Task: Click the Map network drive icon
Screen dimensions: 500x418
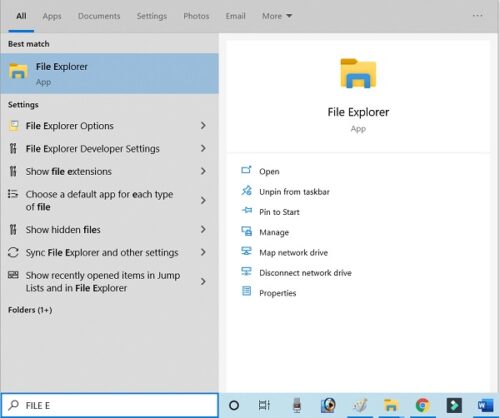Action: tap(247, 251)
